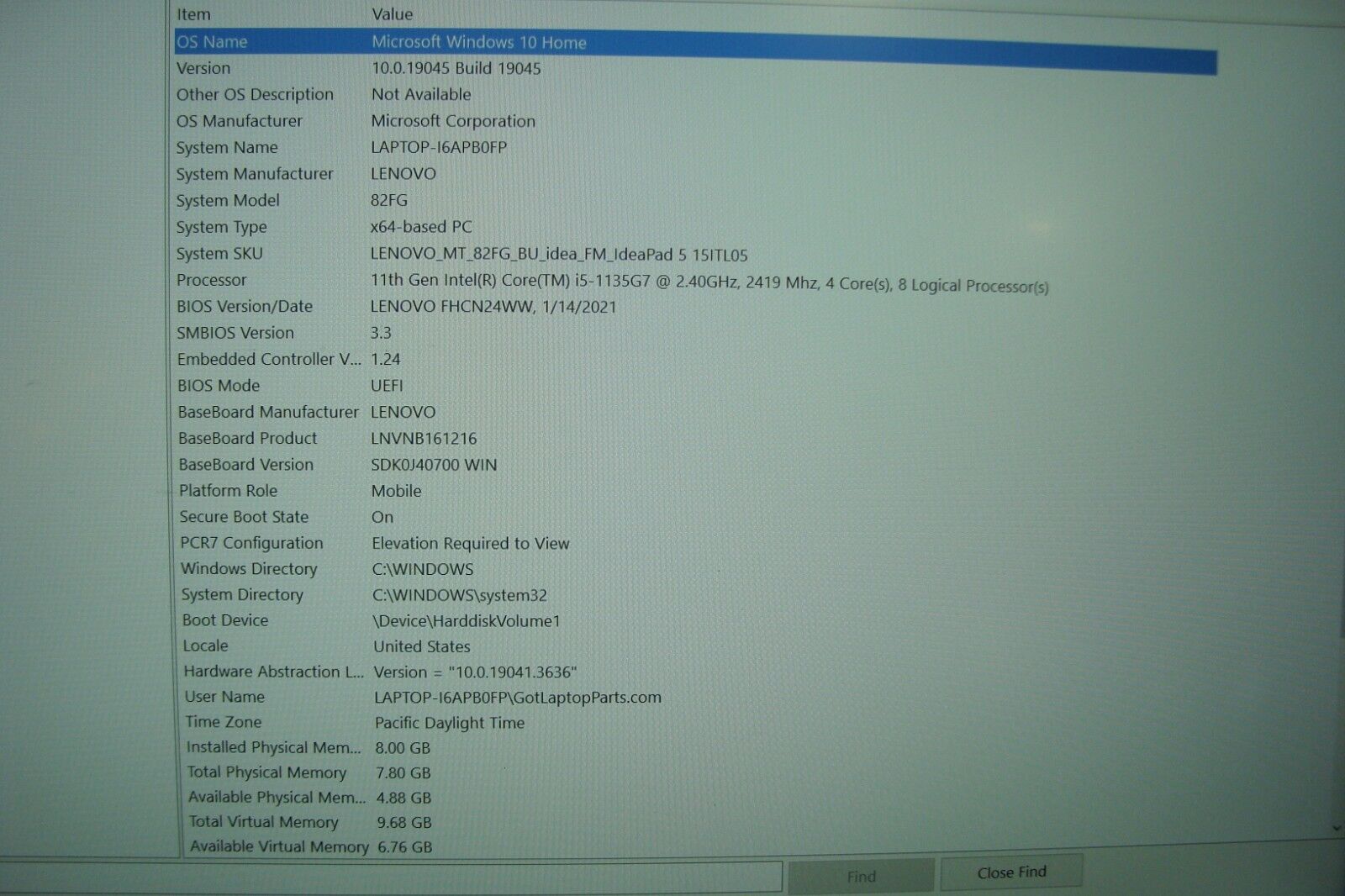Select the Installed Physical Mem... row
This screenshot has width=1345, height=896.
pyautogui.click(x=273, y=747)
